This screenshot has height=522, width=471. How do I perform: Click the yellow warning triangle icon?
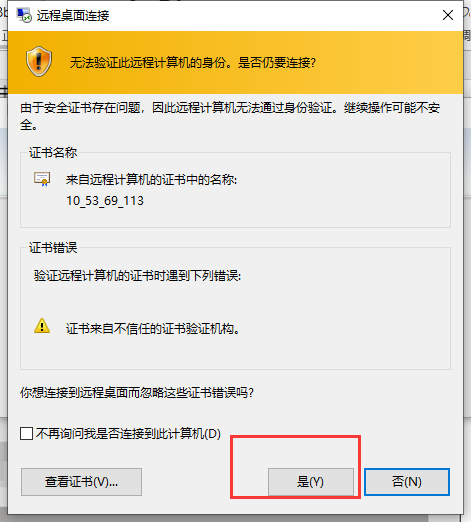point(42,326)
